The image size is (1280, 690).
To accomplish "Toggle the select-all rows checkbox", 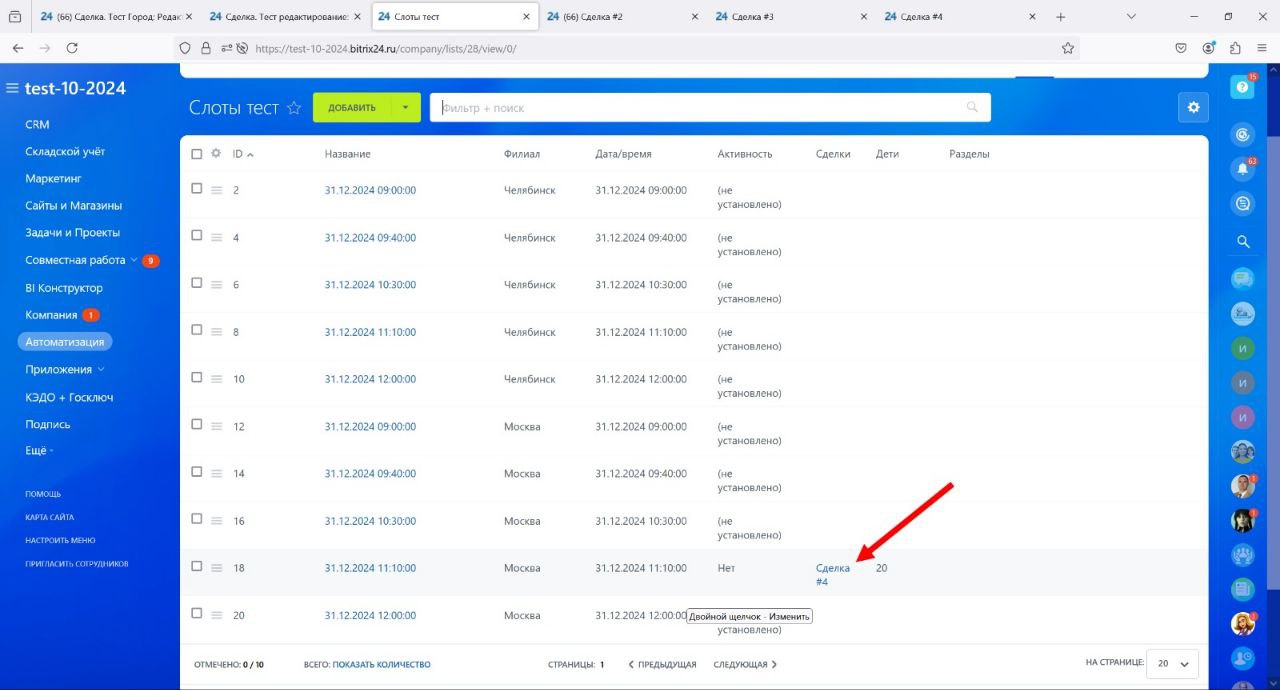I will (x=197, y=154).
